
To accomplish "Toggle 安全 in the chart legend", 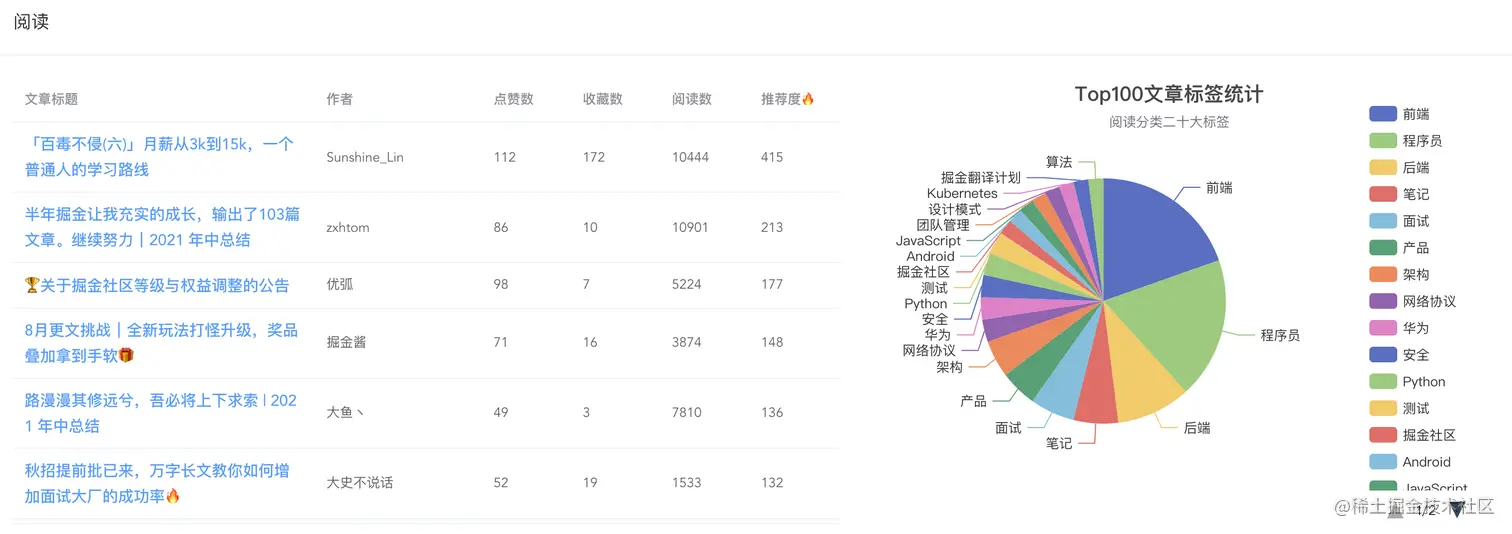I will coord(1399,355).
